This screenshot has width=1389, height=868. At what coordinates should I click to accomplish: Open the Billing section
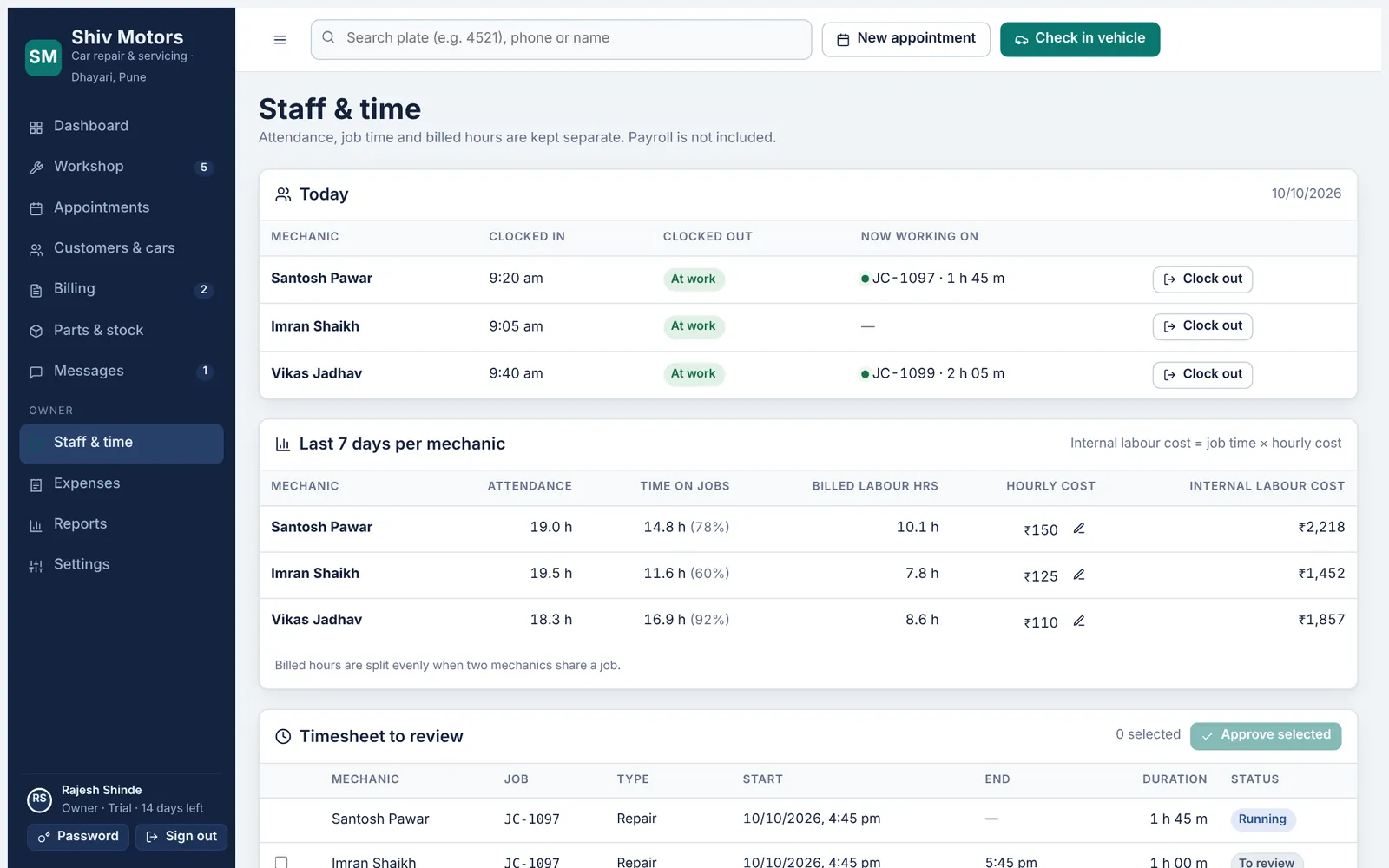tap(122, 289)
